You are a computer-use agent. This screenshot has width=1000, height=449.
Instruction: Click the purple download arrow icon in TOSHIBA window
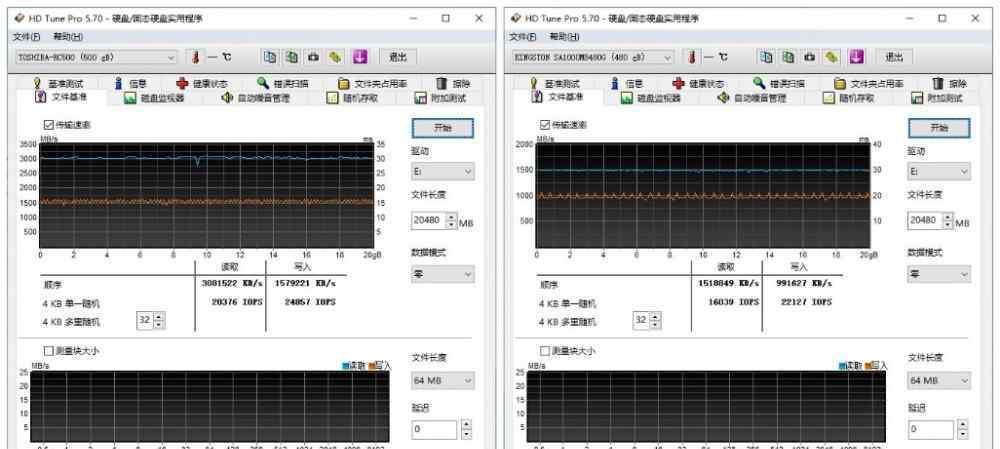(359, 57)
